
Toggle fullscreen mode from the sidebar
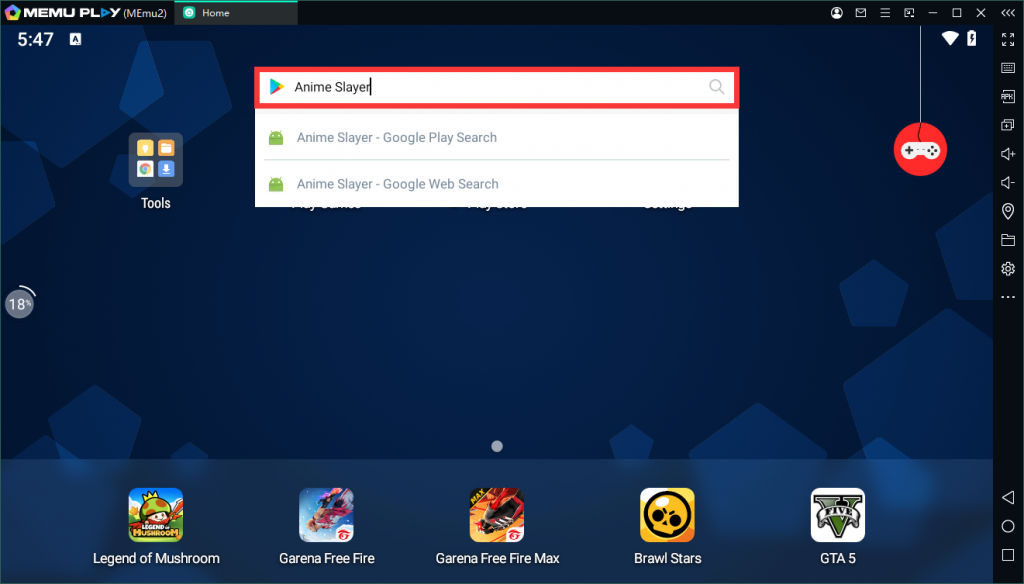click(x=1008, y=40)
